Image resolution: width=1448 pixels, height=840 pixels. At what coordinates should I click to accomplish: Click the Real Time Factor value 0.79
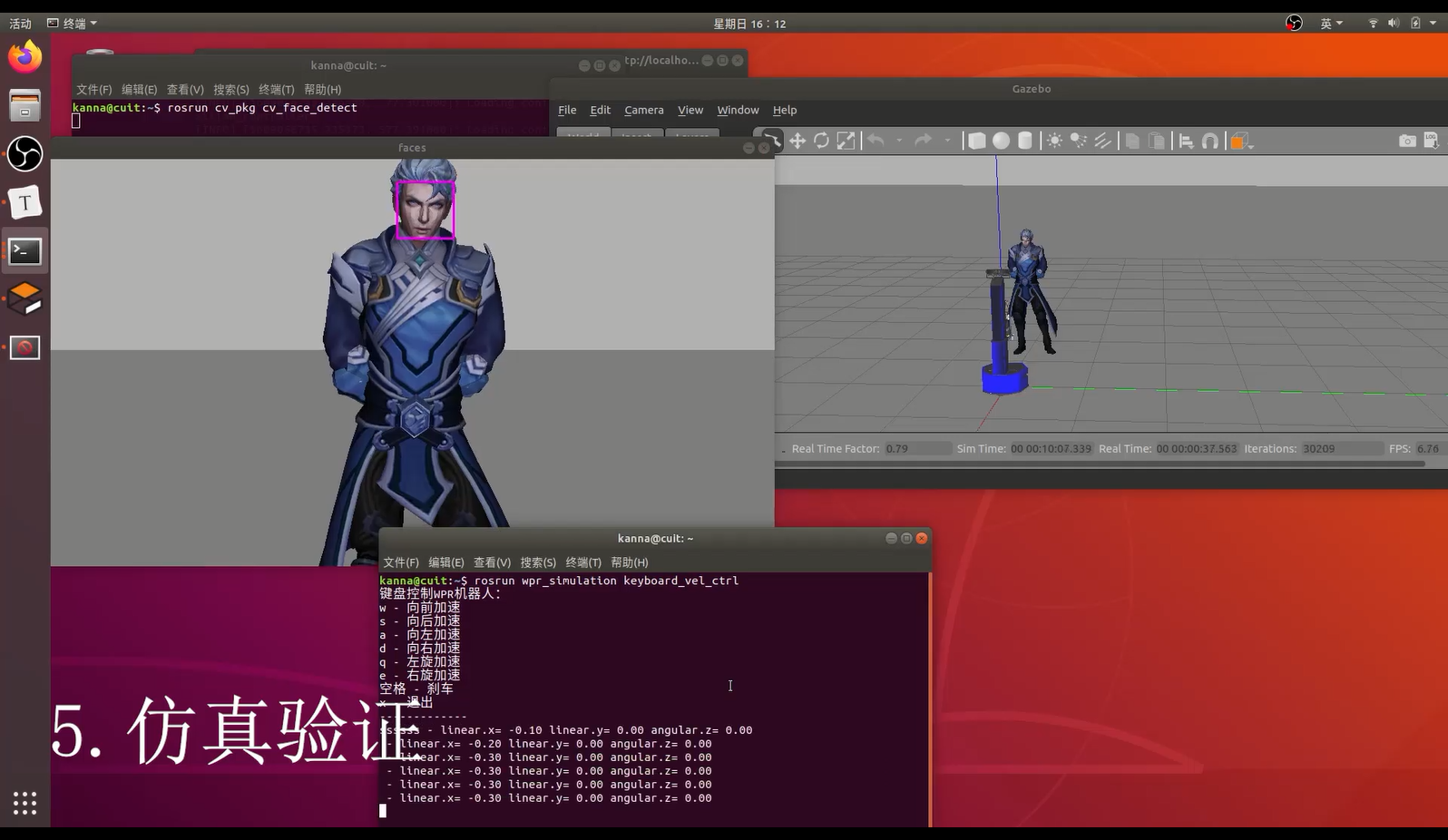[x=917, y=449]
